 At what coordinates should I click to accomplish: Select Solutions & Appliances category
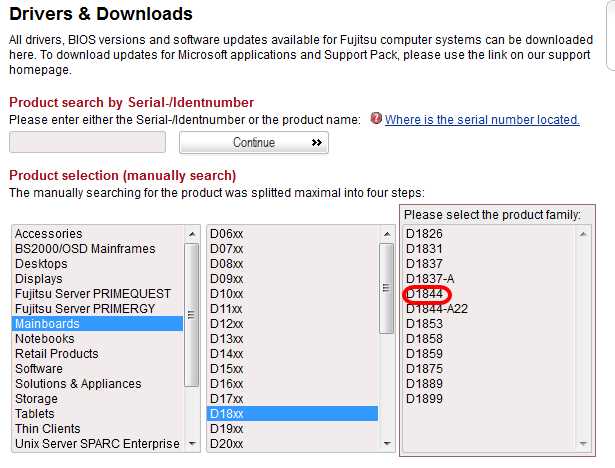[x=97, y=384]
